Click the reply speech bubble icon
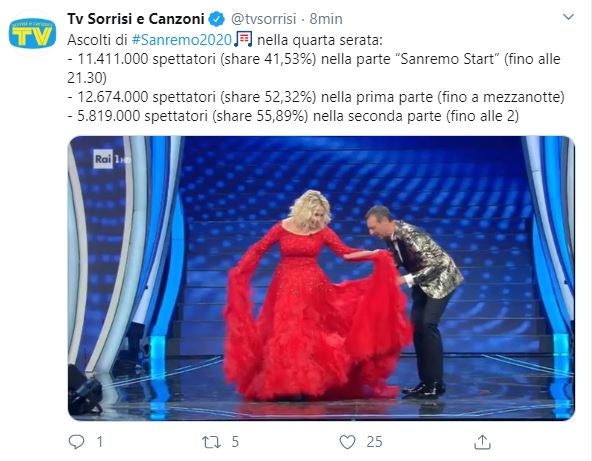The height and width of the screenshot is (461, 592). click(x=76, y=441)
